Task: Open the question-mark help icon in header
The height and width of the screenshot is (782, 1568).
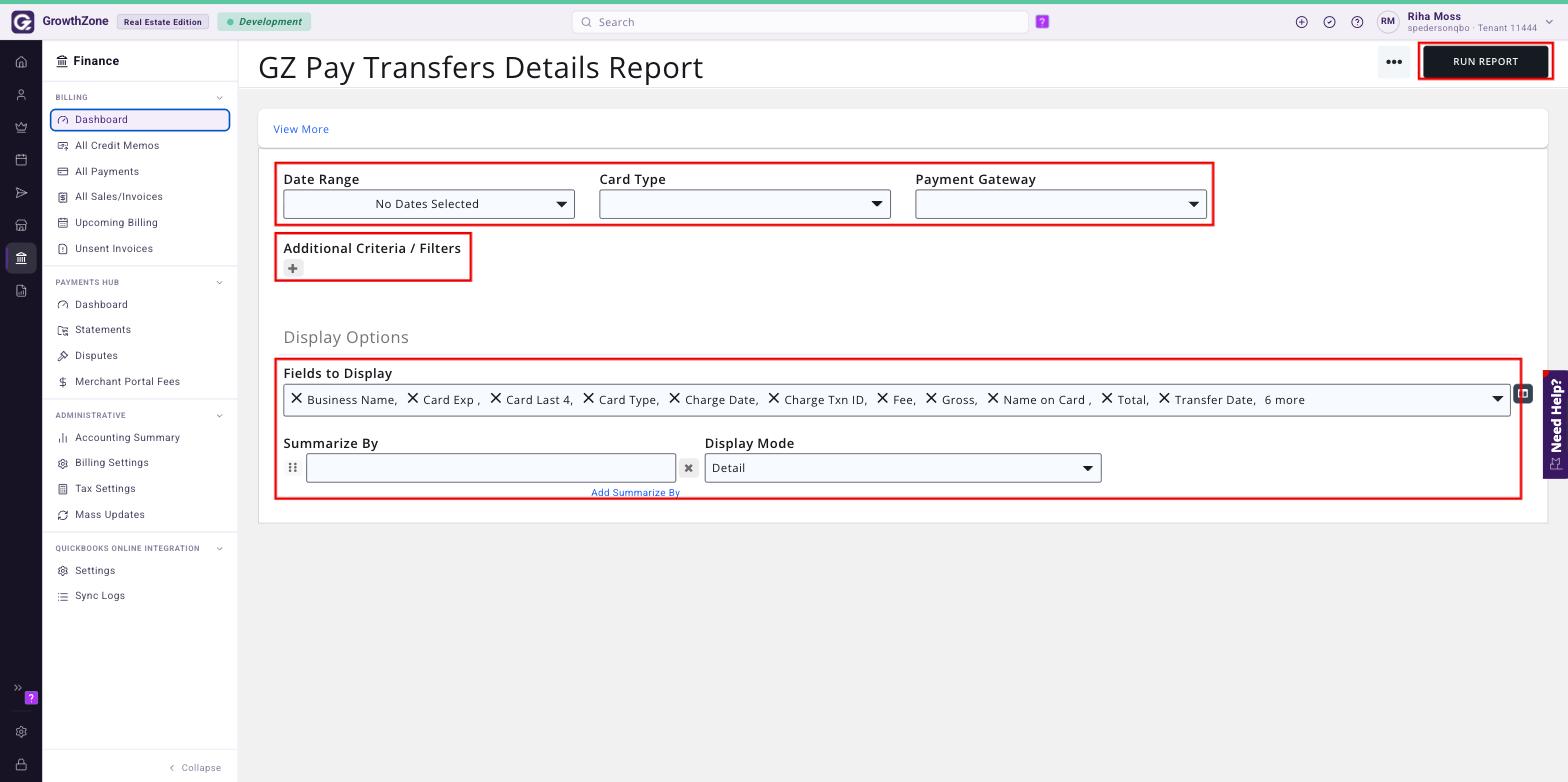Action: (x=1357, y=22)
